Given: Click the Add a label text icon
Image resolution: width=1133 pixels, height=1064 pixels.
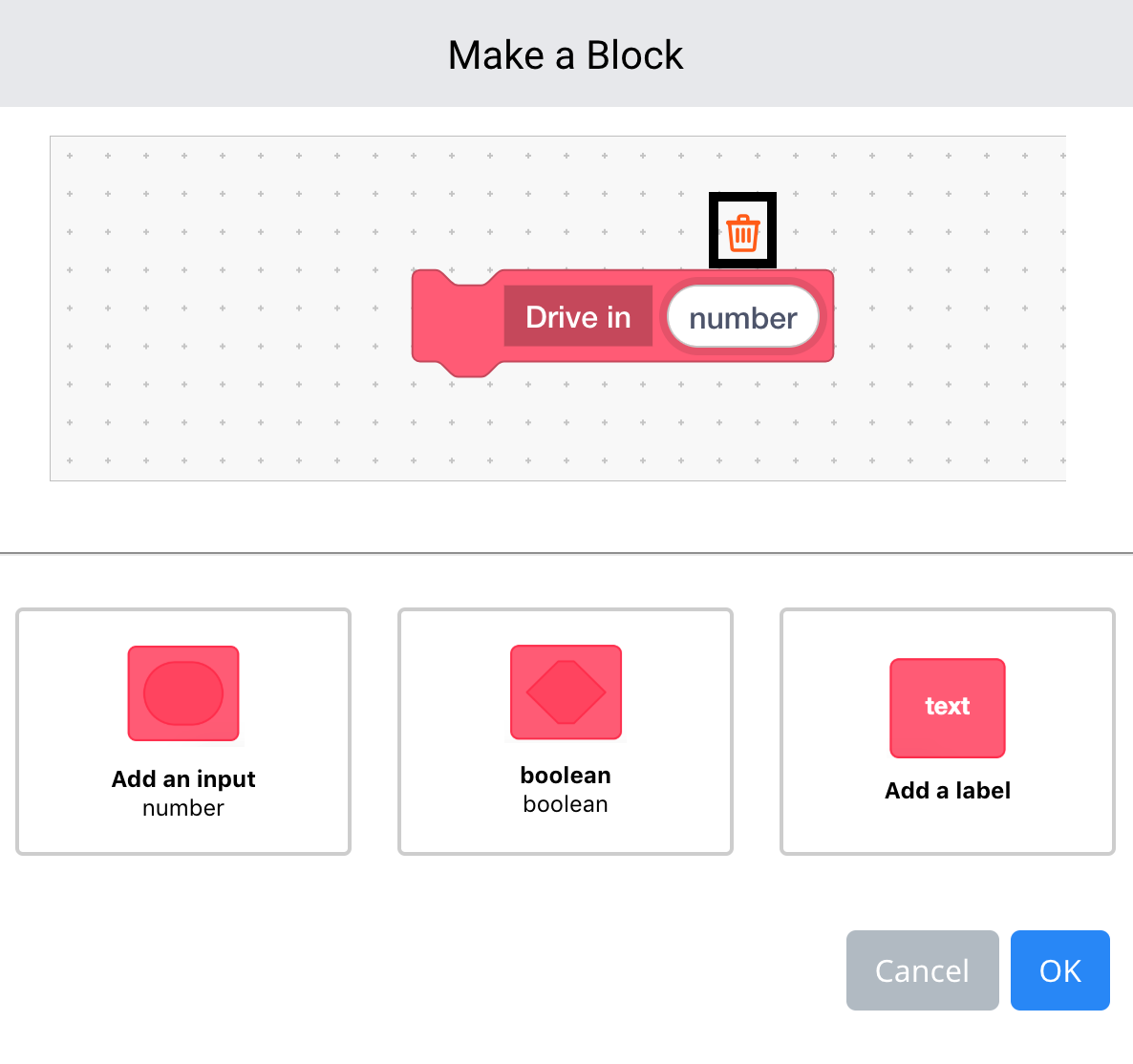Looking at the screenshot, I should (x=947, y=708).
